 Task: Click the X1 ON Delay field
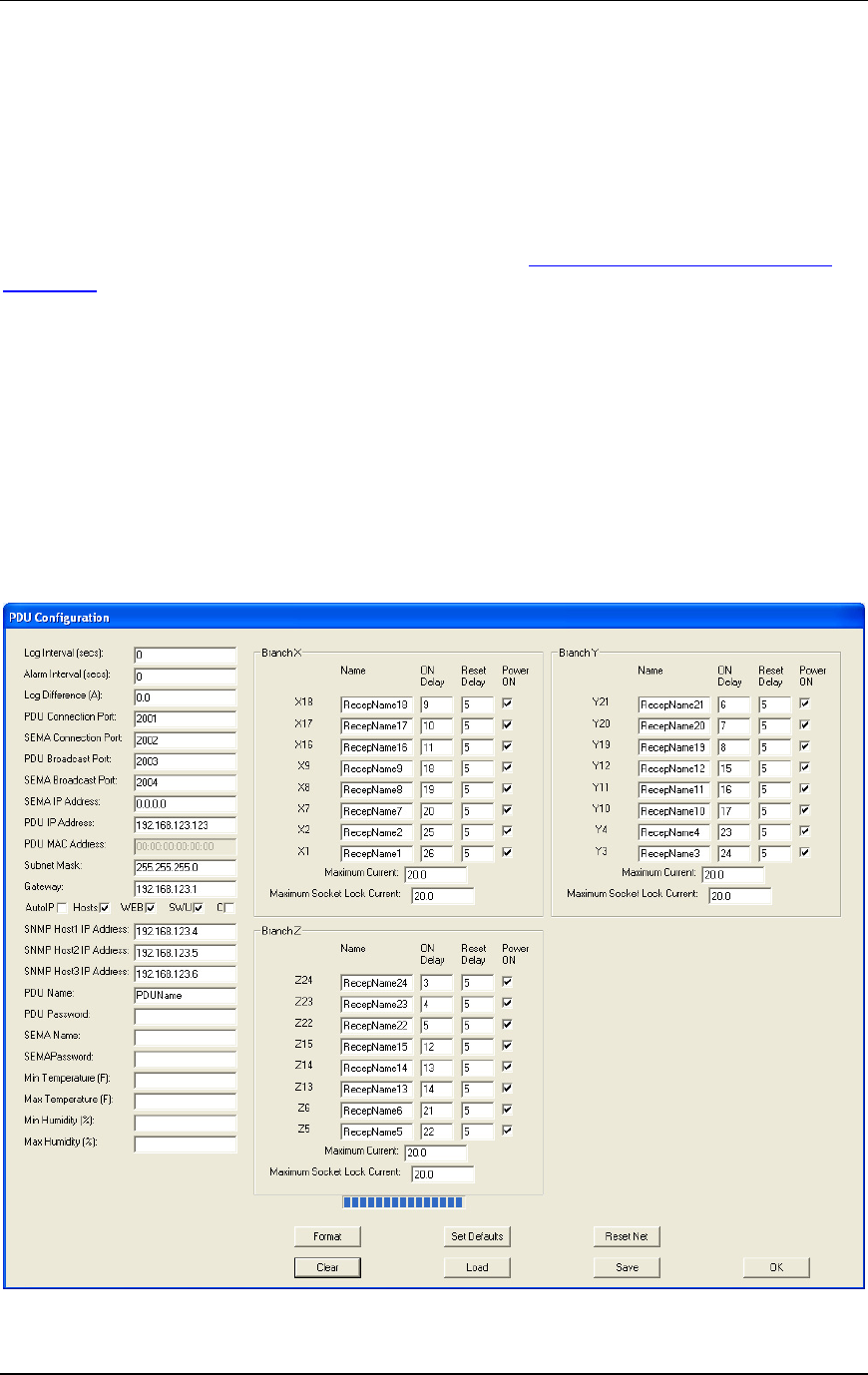[x=436, y=854]
